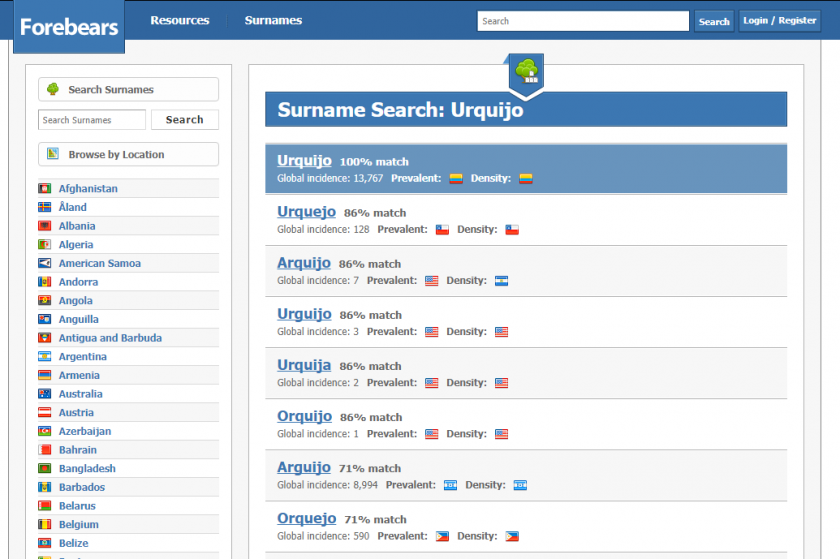
Task: Click the Albania flag icon
Action: tap(44, 226)
